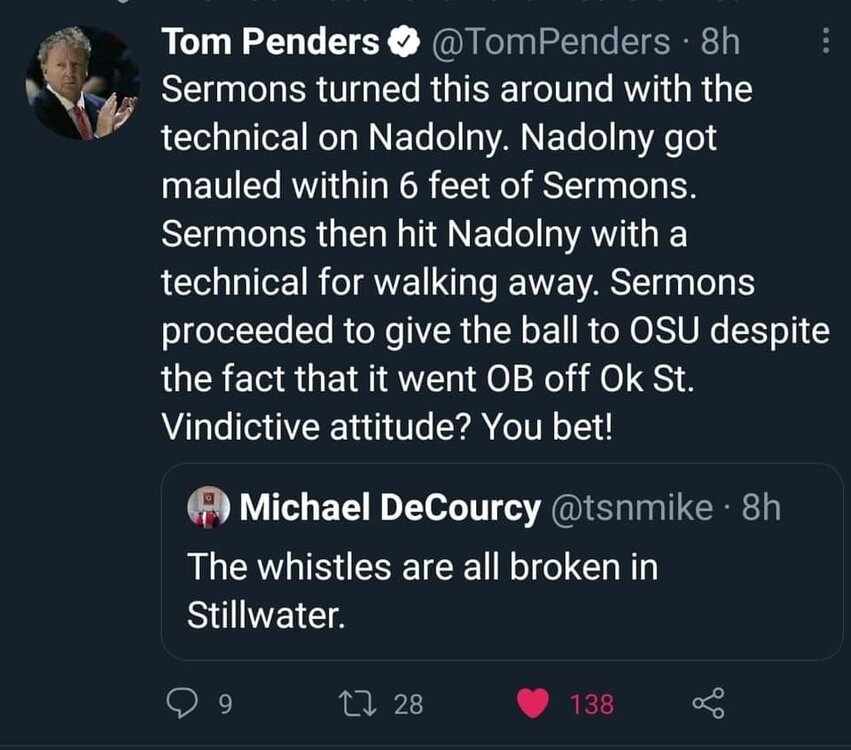The height and width of the screenshot is (750, 851).
Task: Click the @tsnmike handle
Action: (x=632, y=508)
